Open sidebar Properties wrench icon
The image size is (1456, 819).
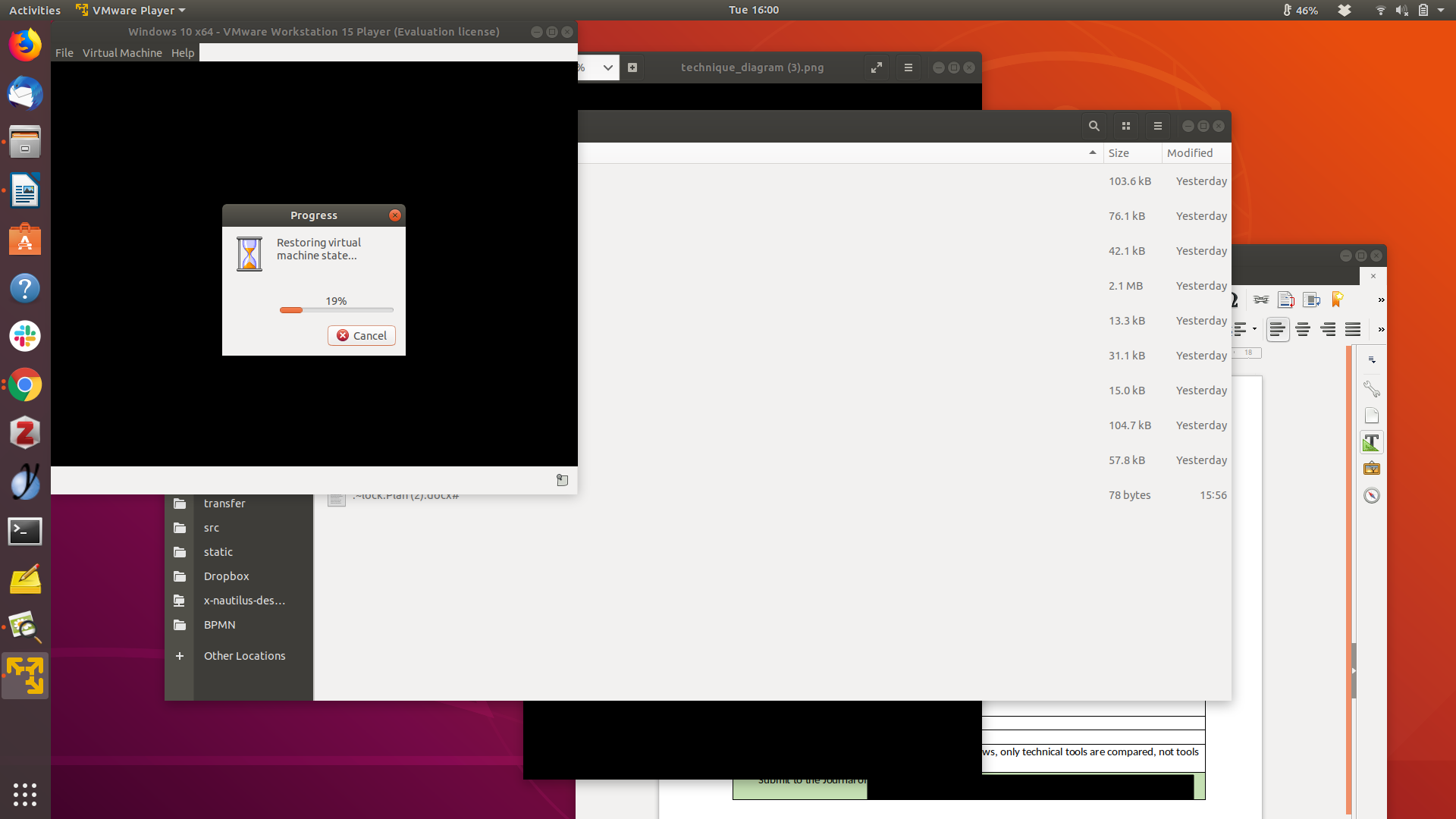1371,389
